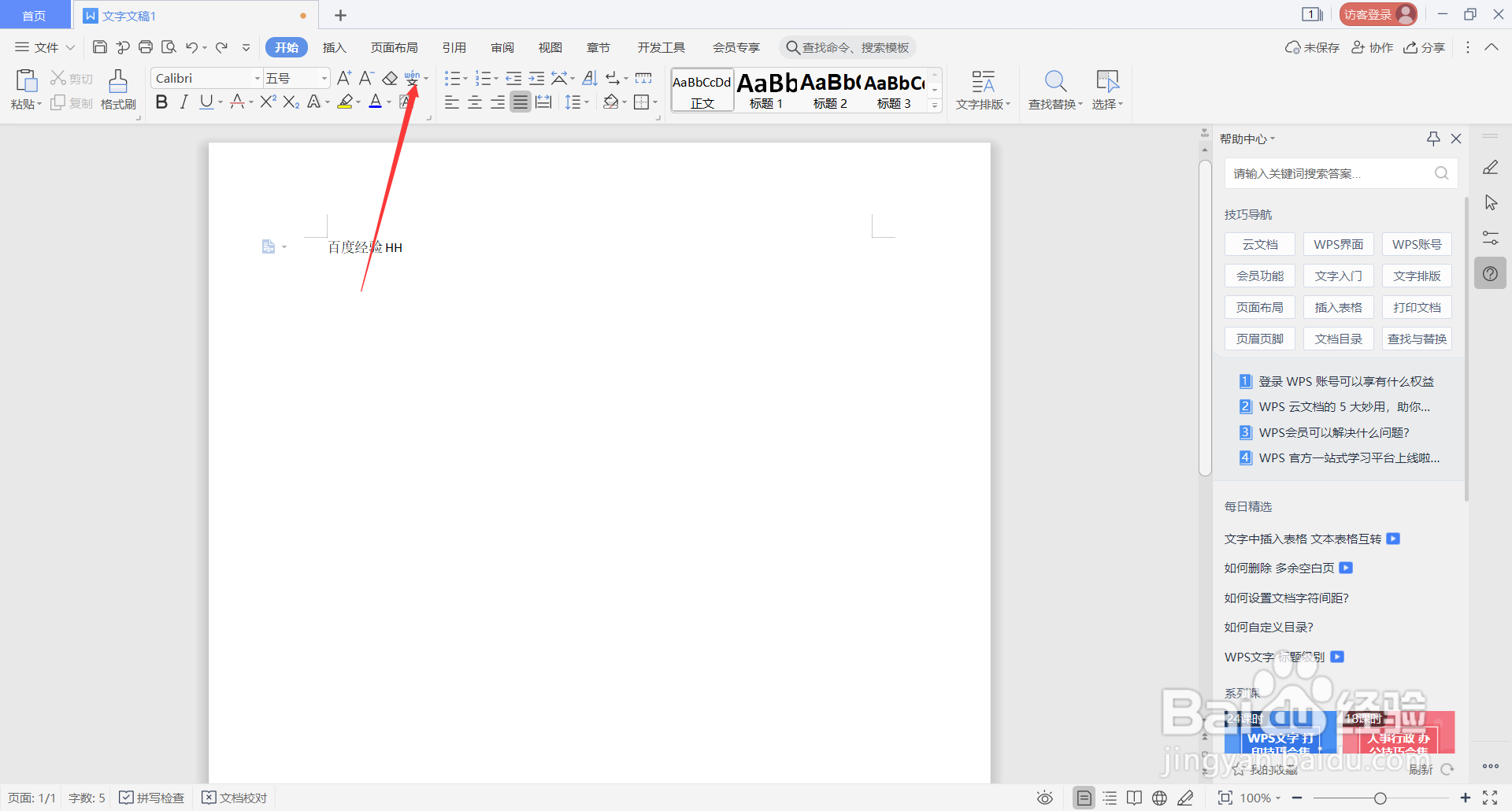Click the Decrease Indent icon

point(513,78)
